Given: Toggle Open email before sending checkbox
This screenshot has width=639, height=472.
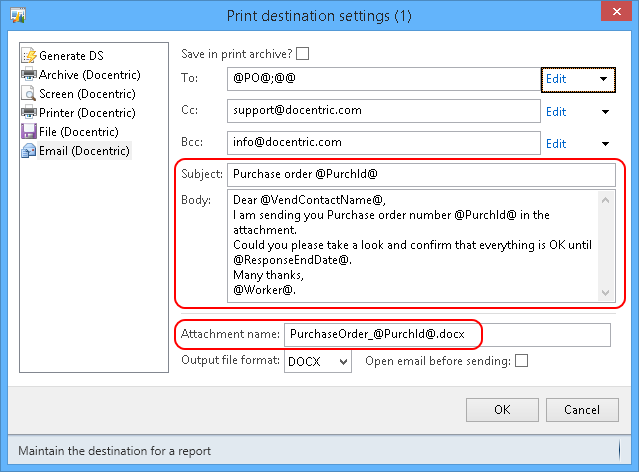Looking at the screenshot, I should [521, 361].
